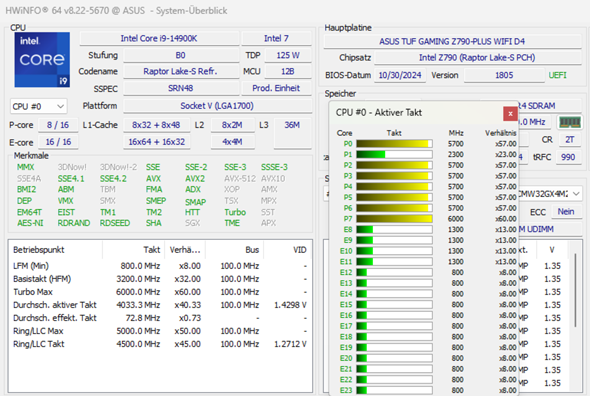This screenshot has height=396, width=590.
Task: Click the Intel Core i9-14900K name field
Action: (159, 38)
